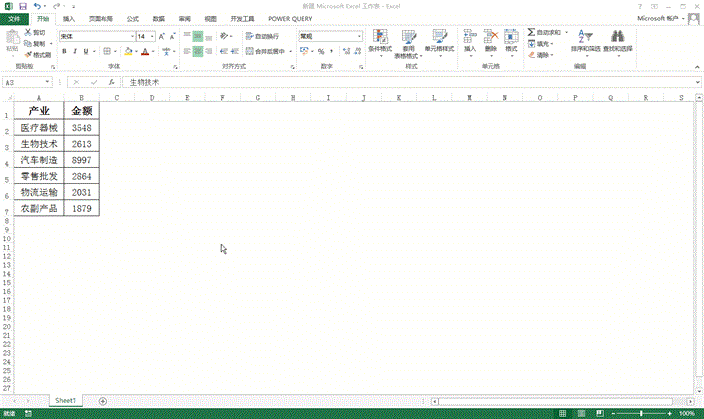Open the number format dropdown (常规)
The height and width of the screenshot is (419, 704).
point(358,36)
